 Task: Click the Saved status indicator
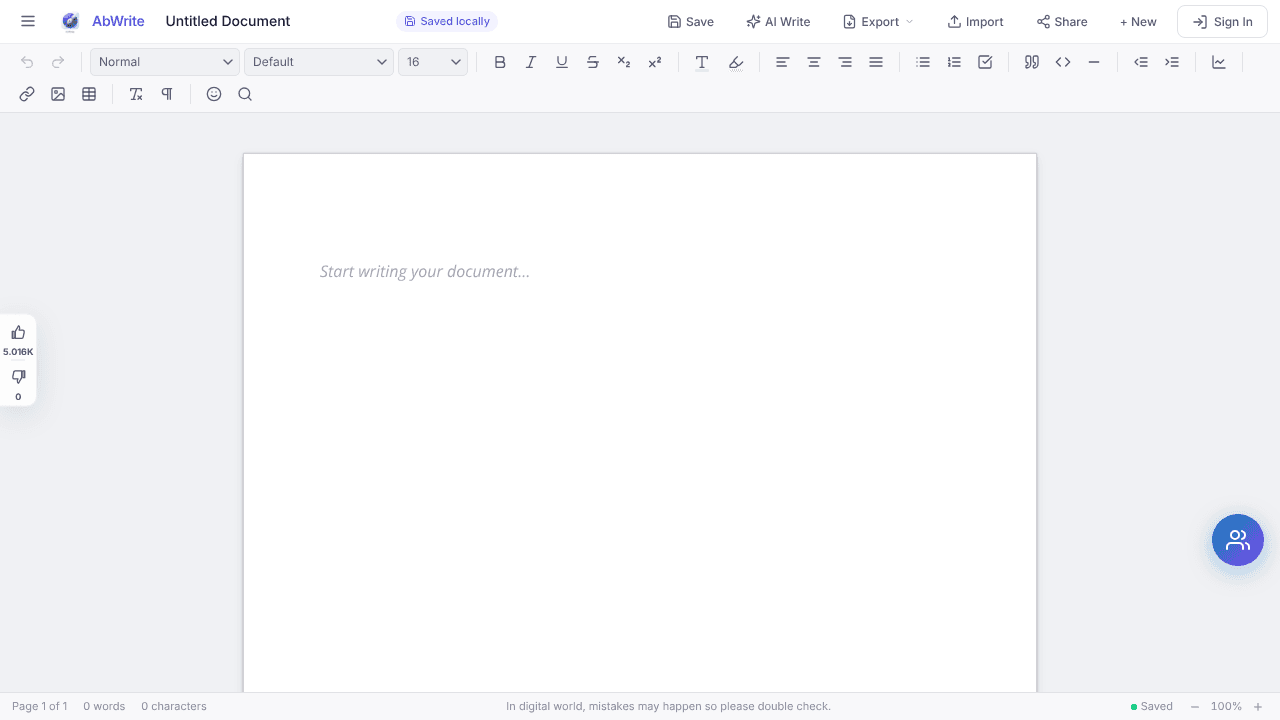pyautogui.click(x=1152, y=706)
